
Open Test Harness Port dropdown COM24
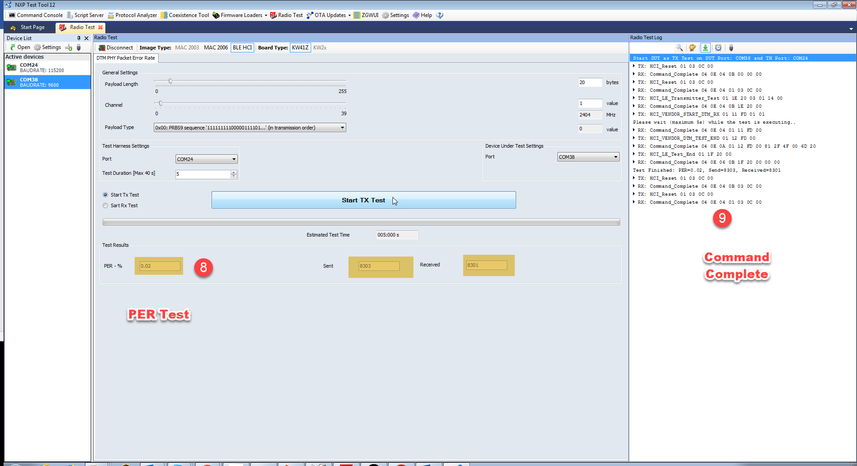click(x=206, y=159)
